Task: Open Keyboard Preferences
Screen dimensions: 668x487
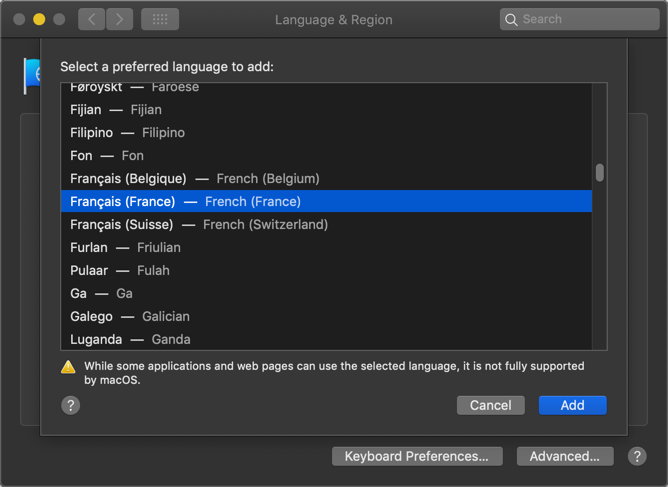Action: (416, 456)
